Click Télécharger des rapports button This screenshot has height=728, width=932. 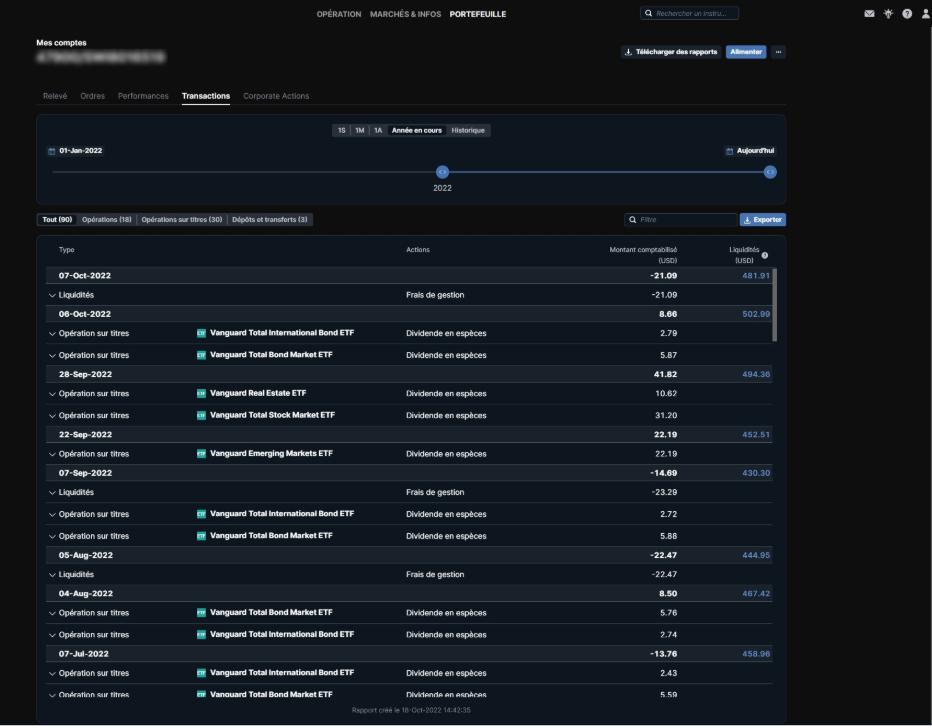(670, 52)
